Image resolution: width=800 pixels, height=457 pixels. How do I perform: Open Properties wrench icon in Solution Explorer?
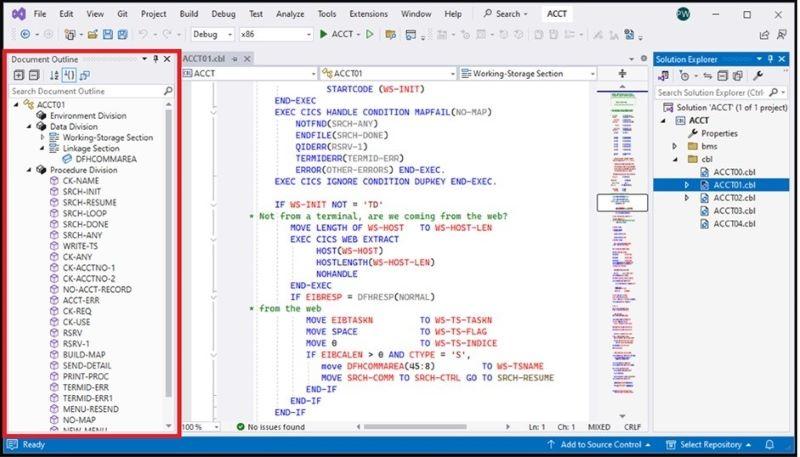click(758, 76)
